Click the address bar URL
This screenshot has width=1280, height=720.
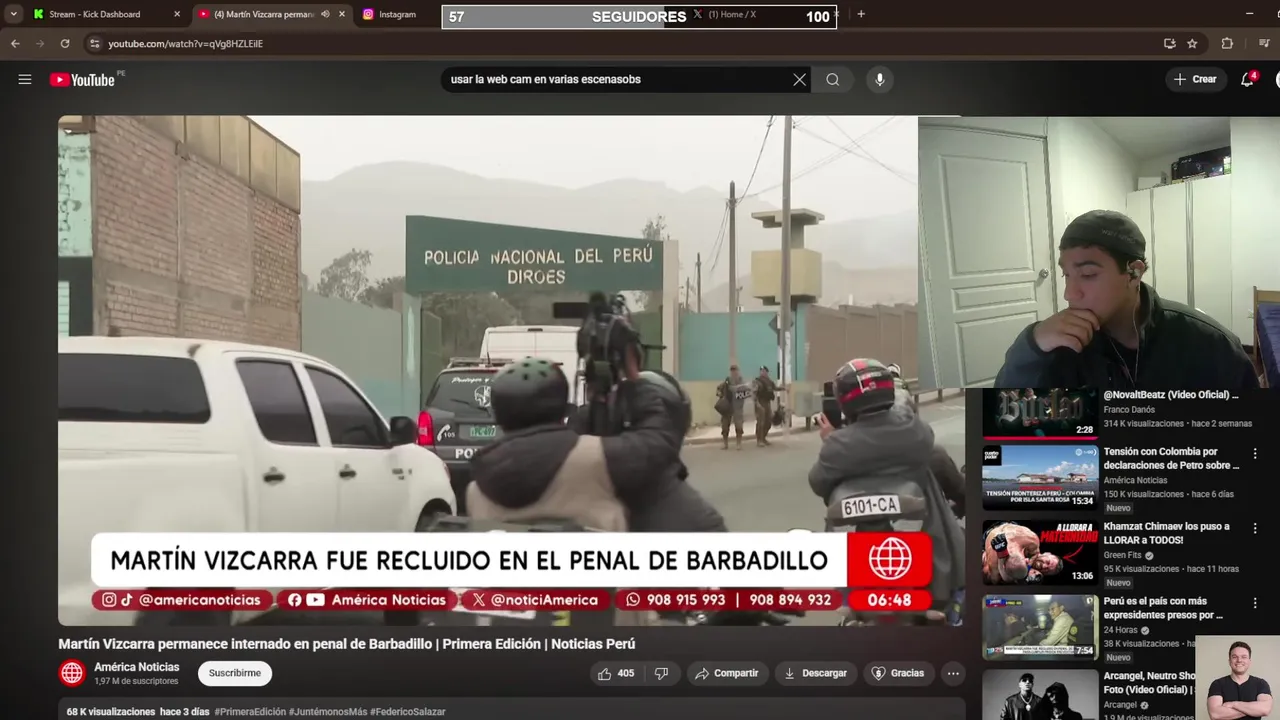pyautogui.click(x=185, y=44)
